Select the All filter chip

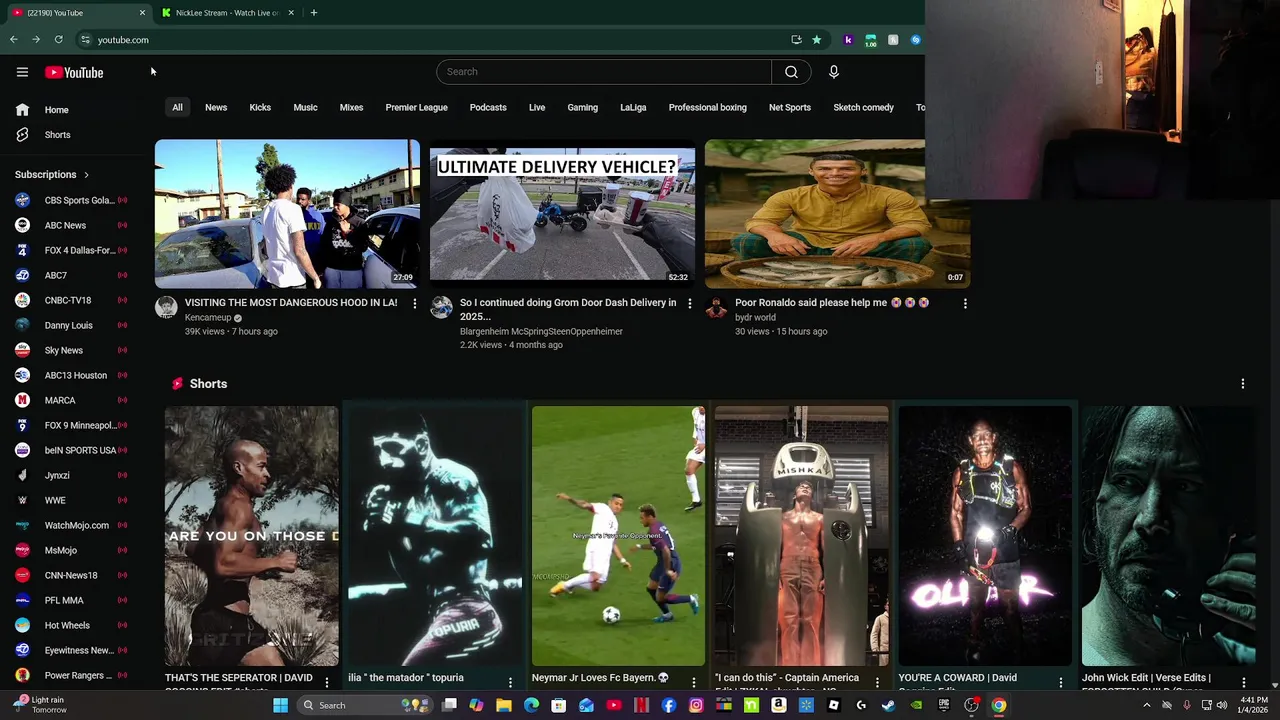click(177, 107)
